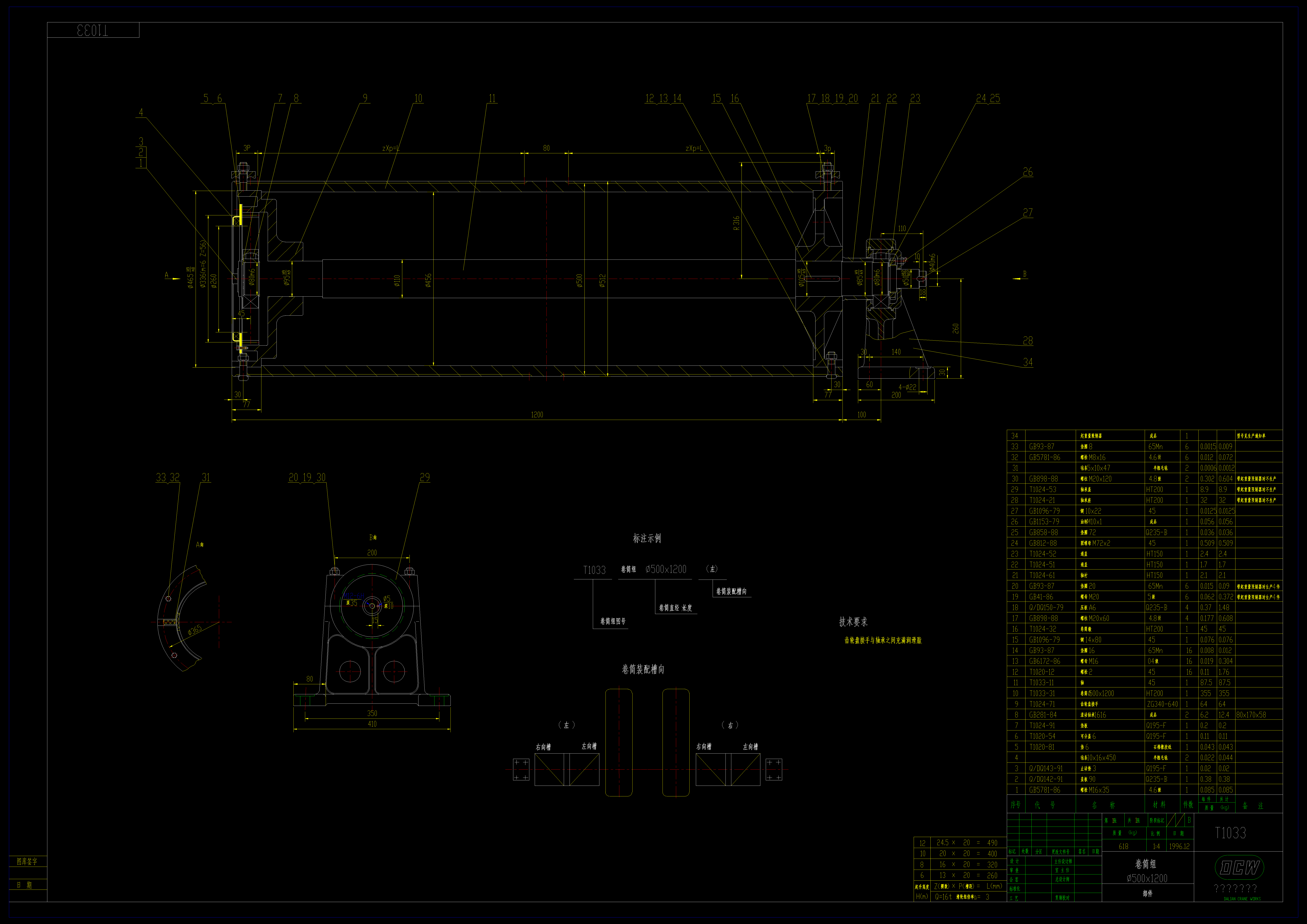Select the "GB812-88" code cell

click(1043, 543)
